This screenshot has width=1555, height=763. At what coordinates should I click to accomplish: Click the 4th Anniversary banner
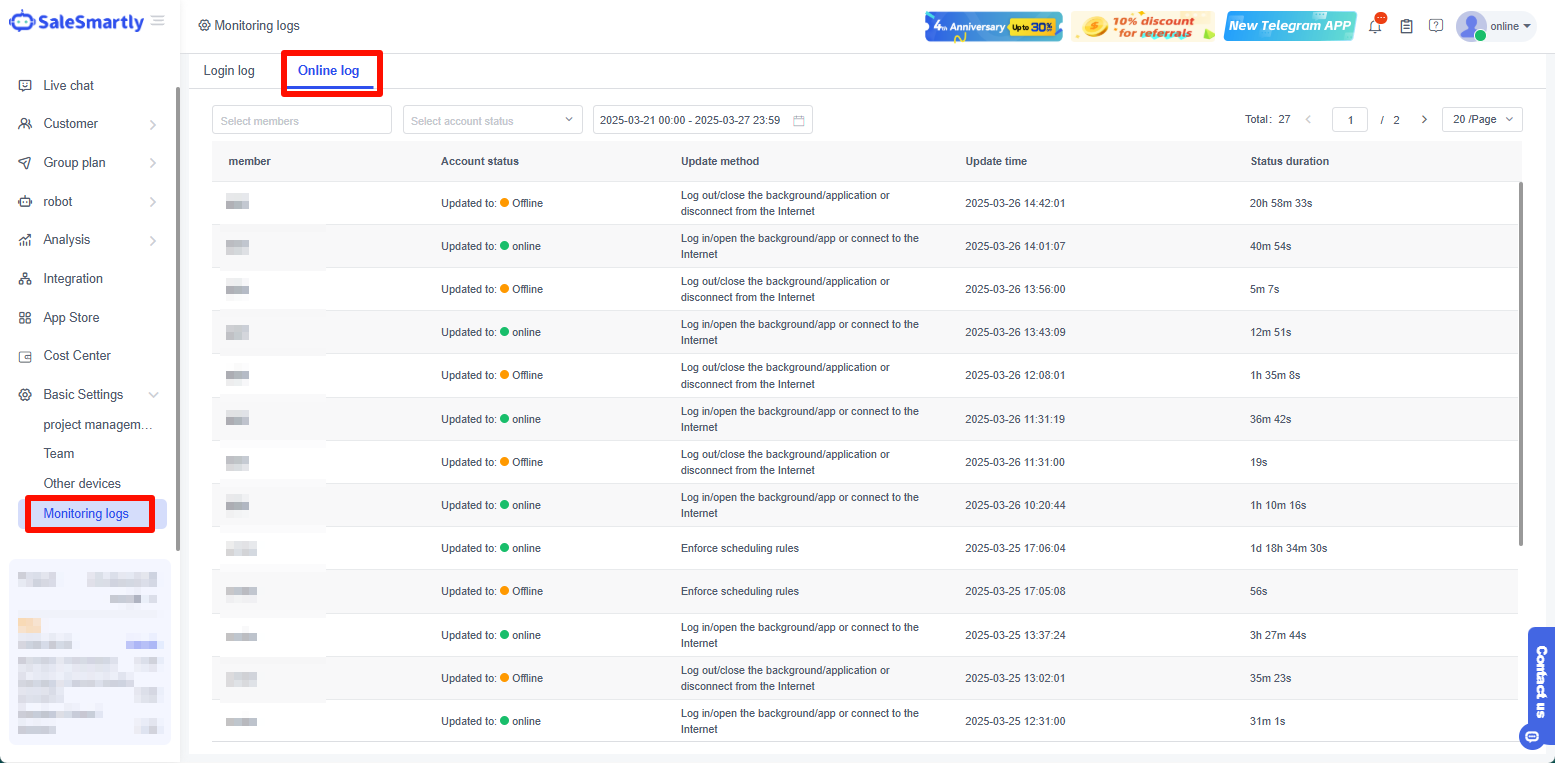(x=993, y=27)
